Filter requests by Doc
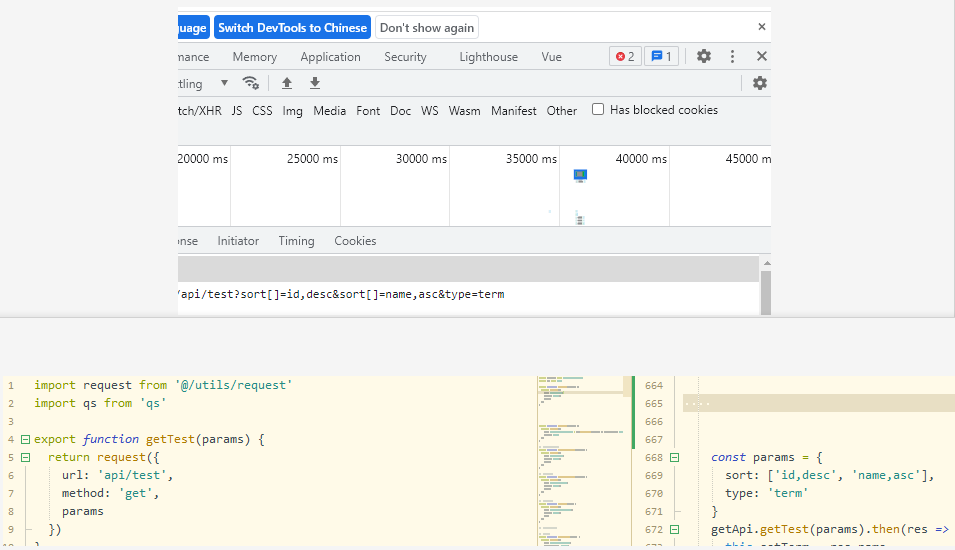Viewport: 955px width, 550px height. click(400, 111)
